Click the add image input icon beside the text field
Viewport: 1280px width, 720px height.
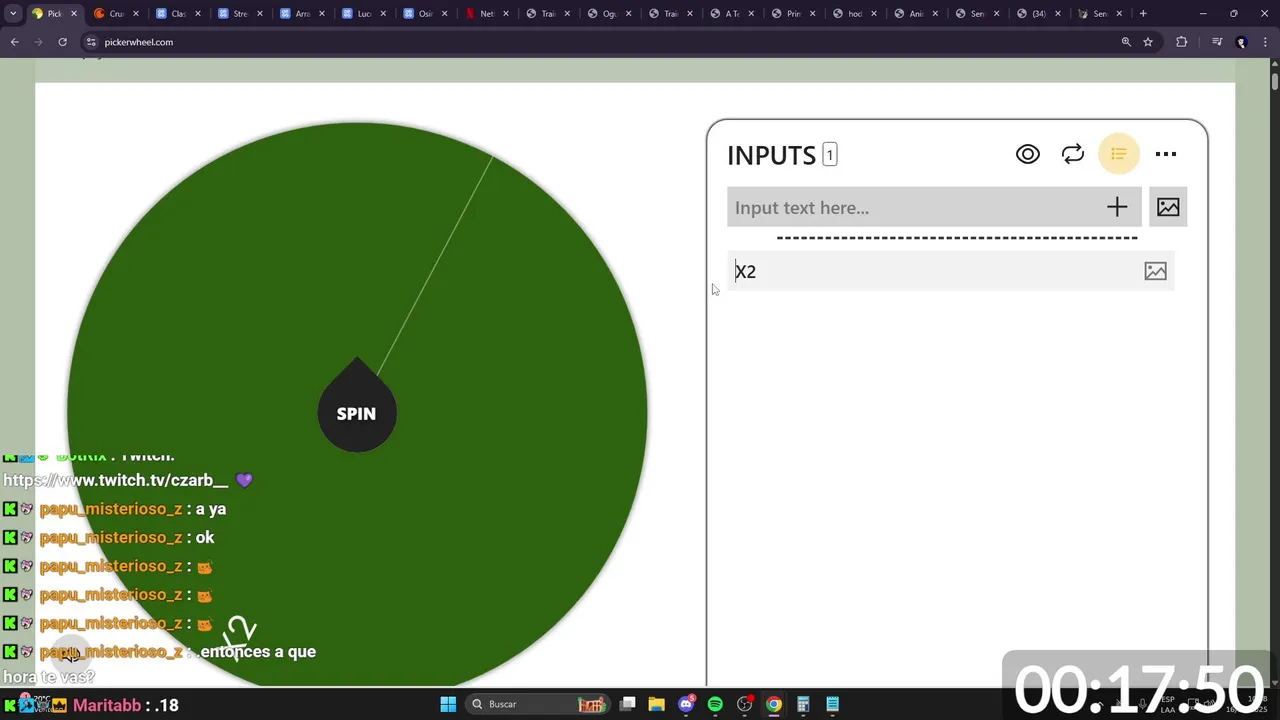(1168, 207)
